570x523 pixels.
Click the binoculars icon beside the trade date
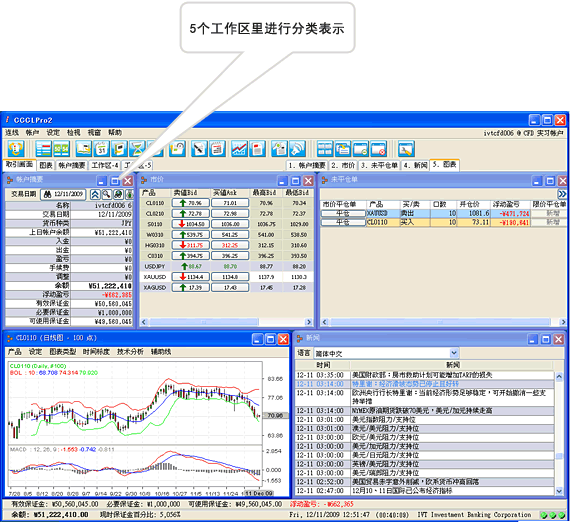click(x=47, y=194)
